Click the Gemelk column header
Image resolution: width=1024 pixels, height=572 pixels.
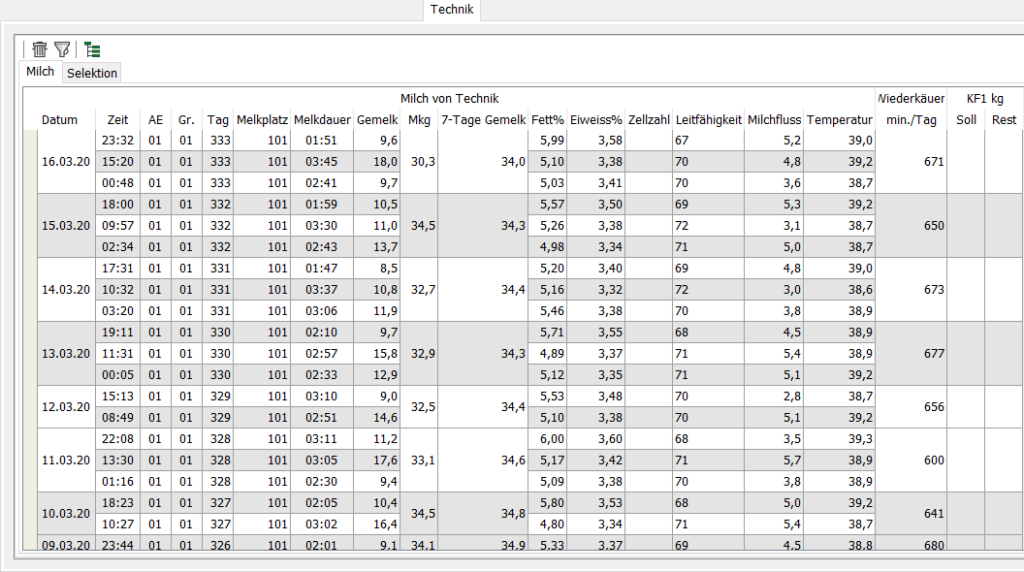coord(377,120)
